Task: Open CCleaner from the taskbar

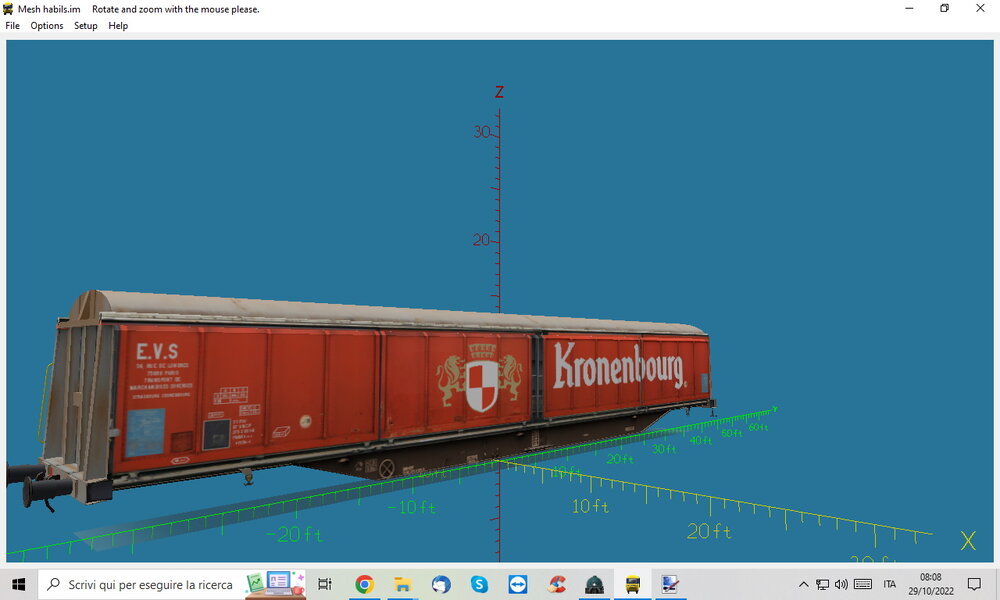Action: [556, 584]
